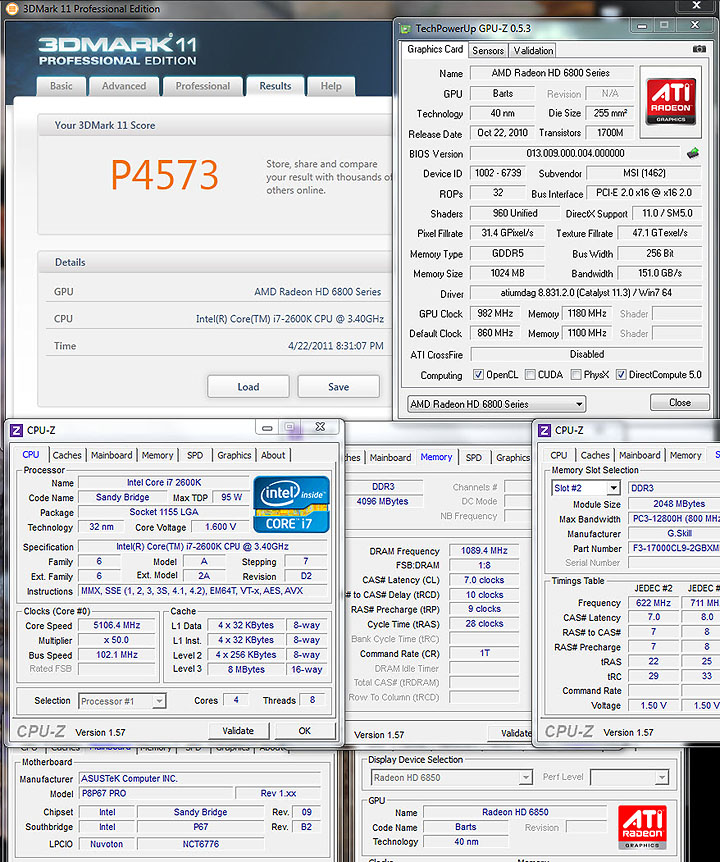Open the About tab in left CPU-Z window

click(x=273, y=455)
